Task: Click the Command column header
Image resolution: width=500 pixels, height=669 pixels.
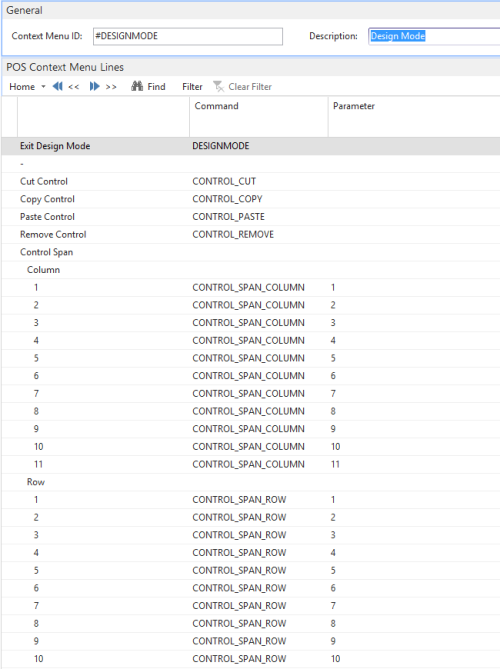Action: 259,116
